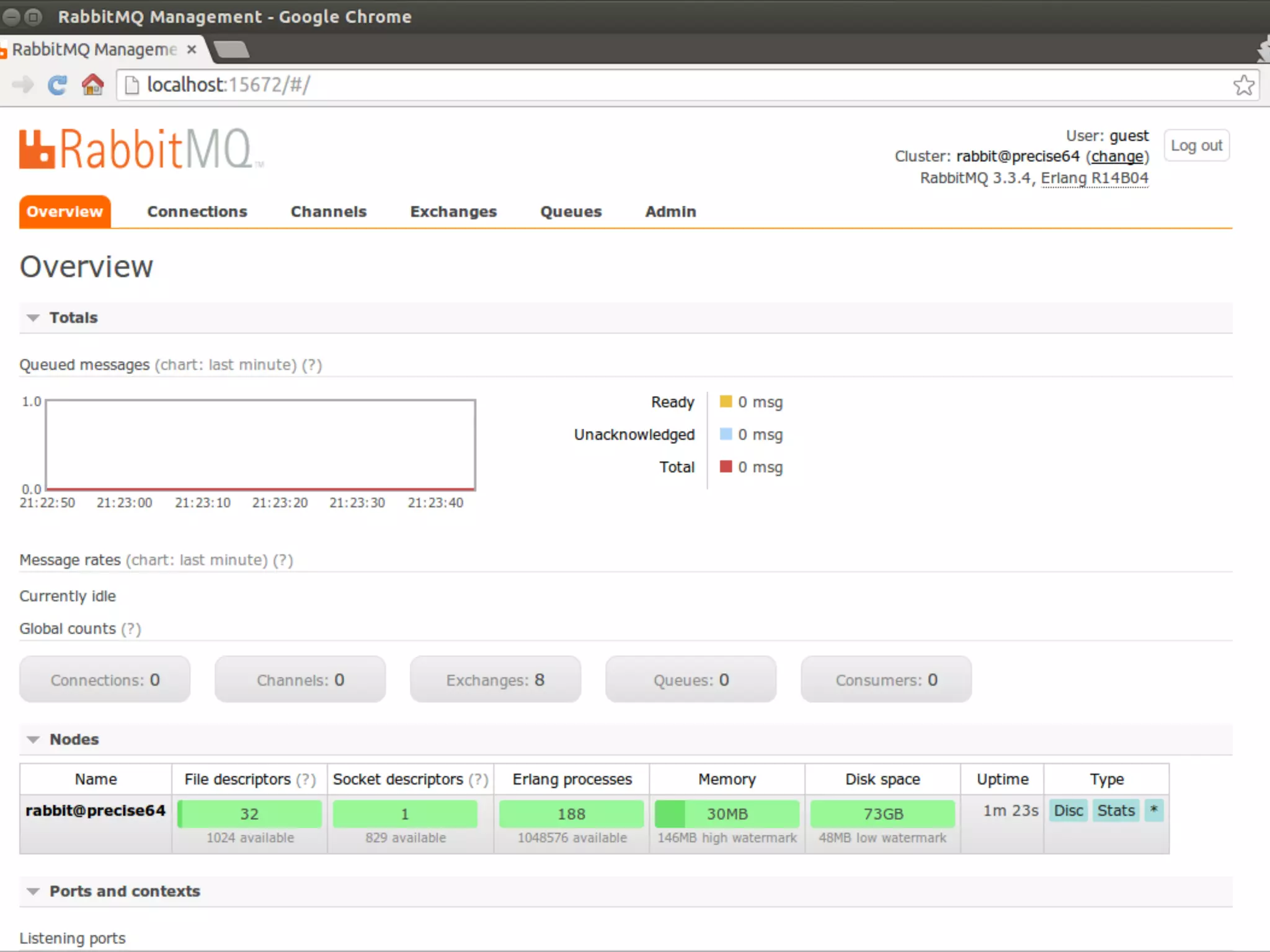Click the browser forward arrow
1270x952 pixels.
pyautogui.click(x=22, y=85)
